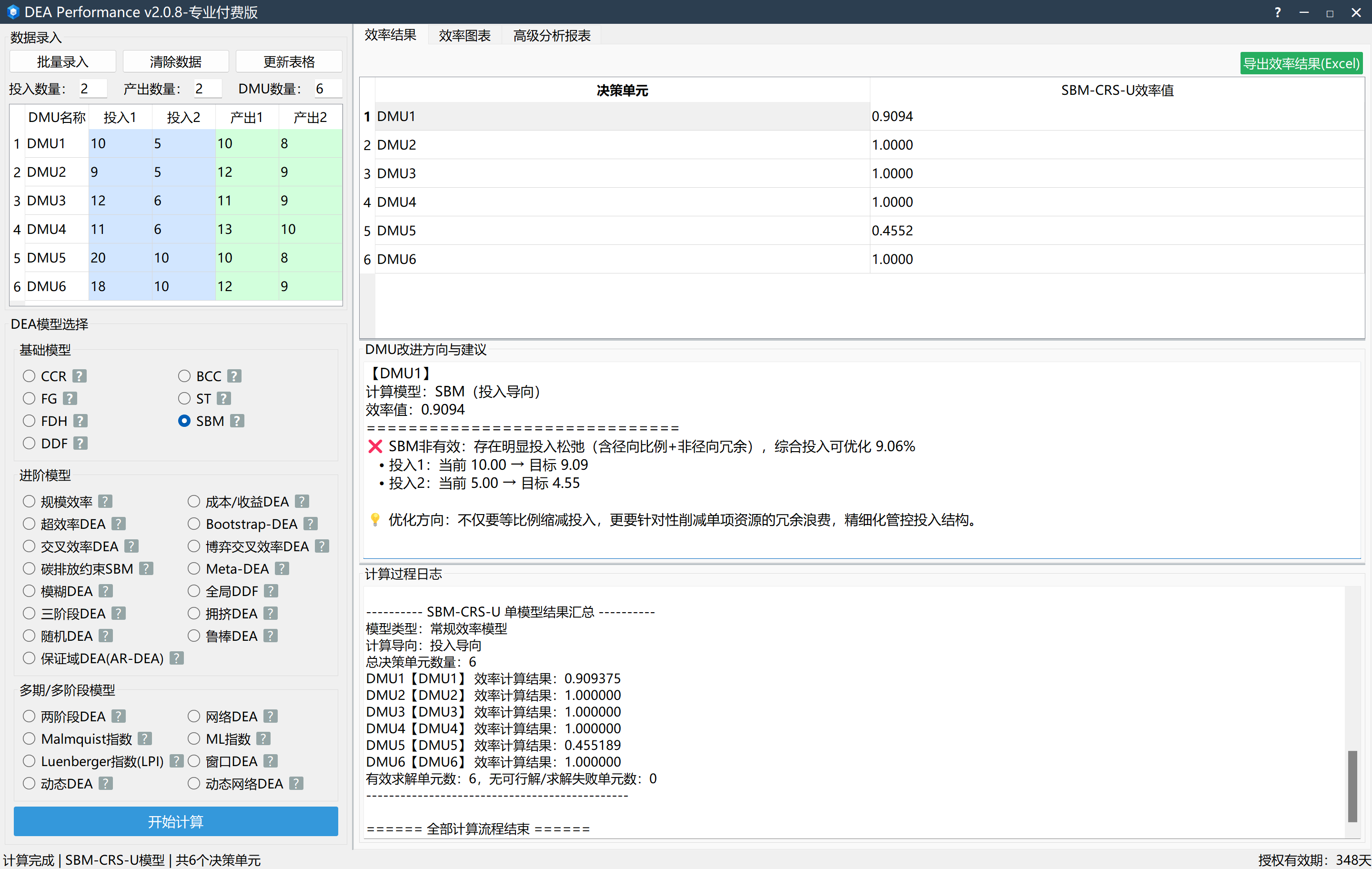Select 交叉效率DEA radio button
This screenshot has width=1372, height=869.
[x=29, y=546]
